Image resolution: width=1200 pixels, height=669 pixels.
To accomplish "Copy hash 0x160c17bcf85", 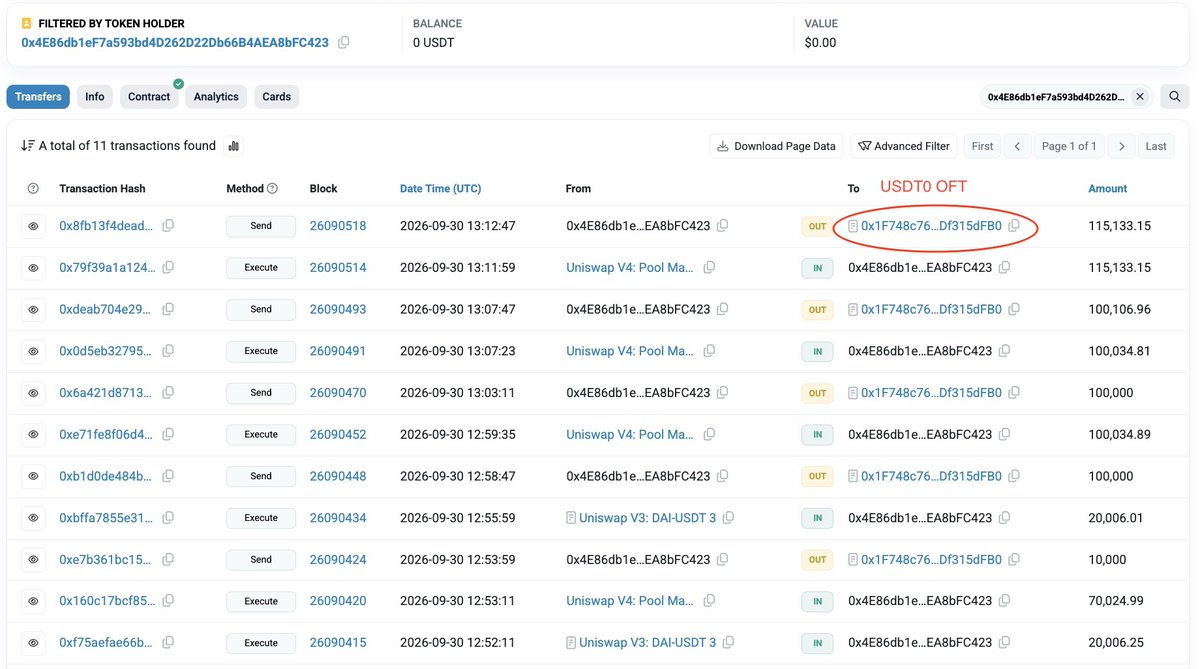I will click(x=168, y=601).
